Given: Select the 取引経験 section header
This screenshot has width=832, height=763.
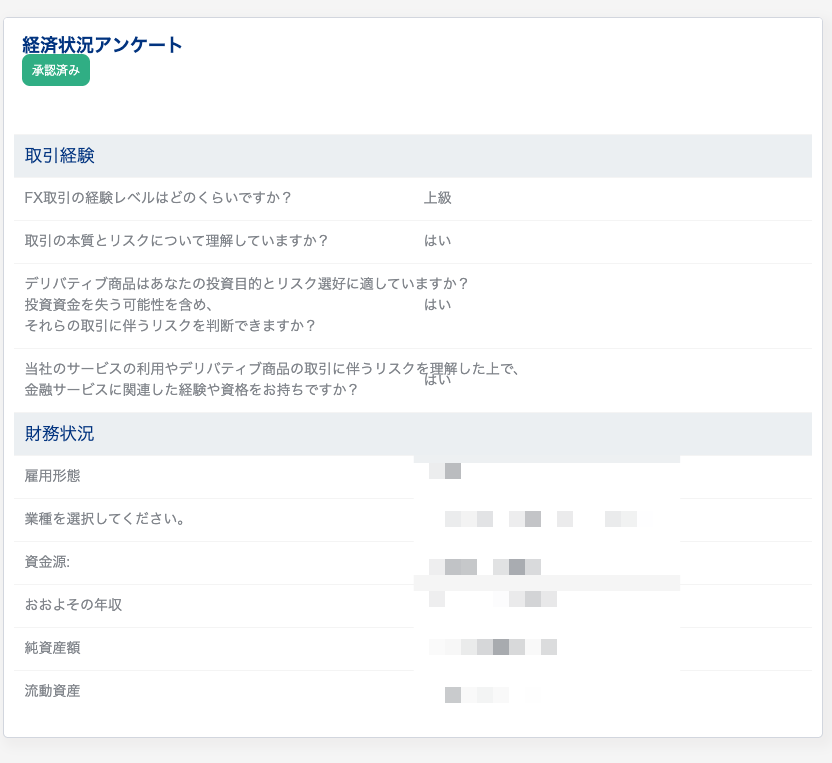Looking at the screenshot, I should (413, 156).
